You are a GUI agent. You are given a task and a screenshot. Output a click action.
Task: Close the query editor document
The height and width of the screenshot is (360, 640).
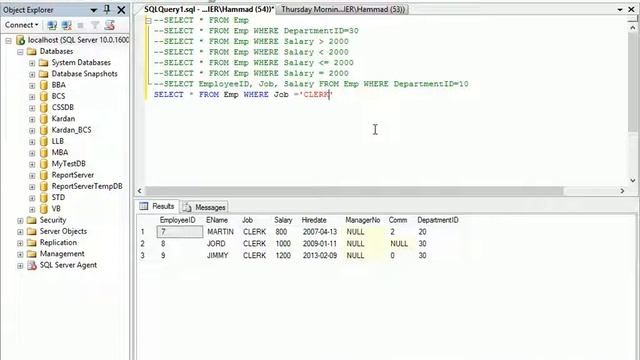(x=631, y=9)
